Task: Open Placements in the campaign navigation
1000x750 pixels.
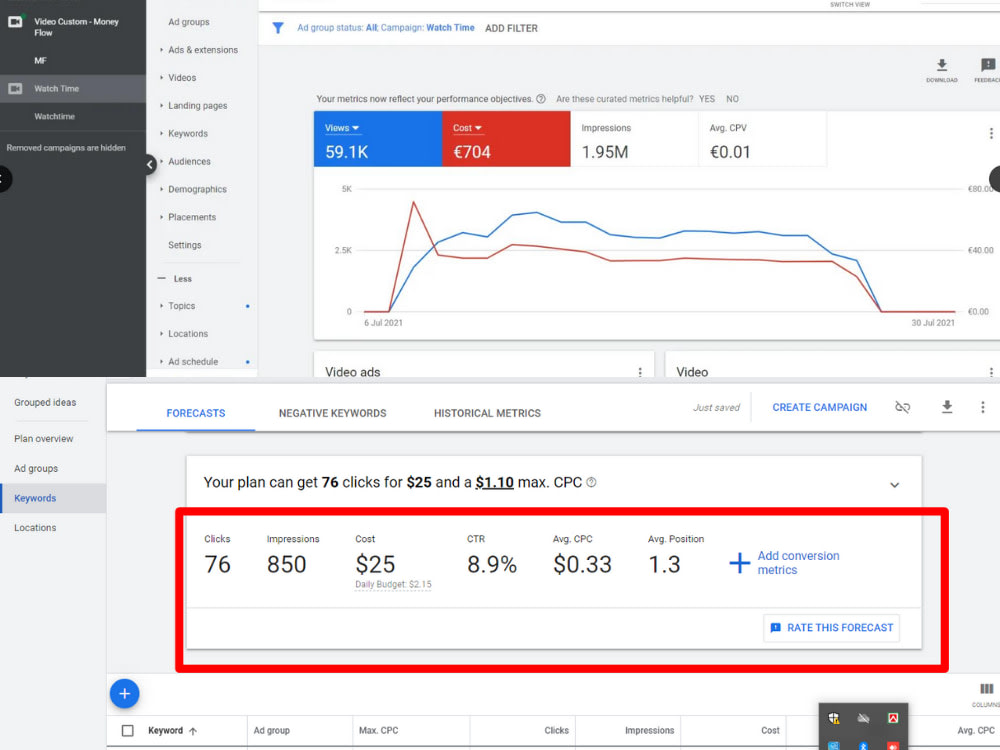Action: tap(191, 217)
